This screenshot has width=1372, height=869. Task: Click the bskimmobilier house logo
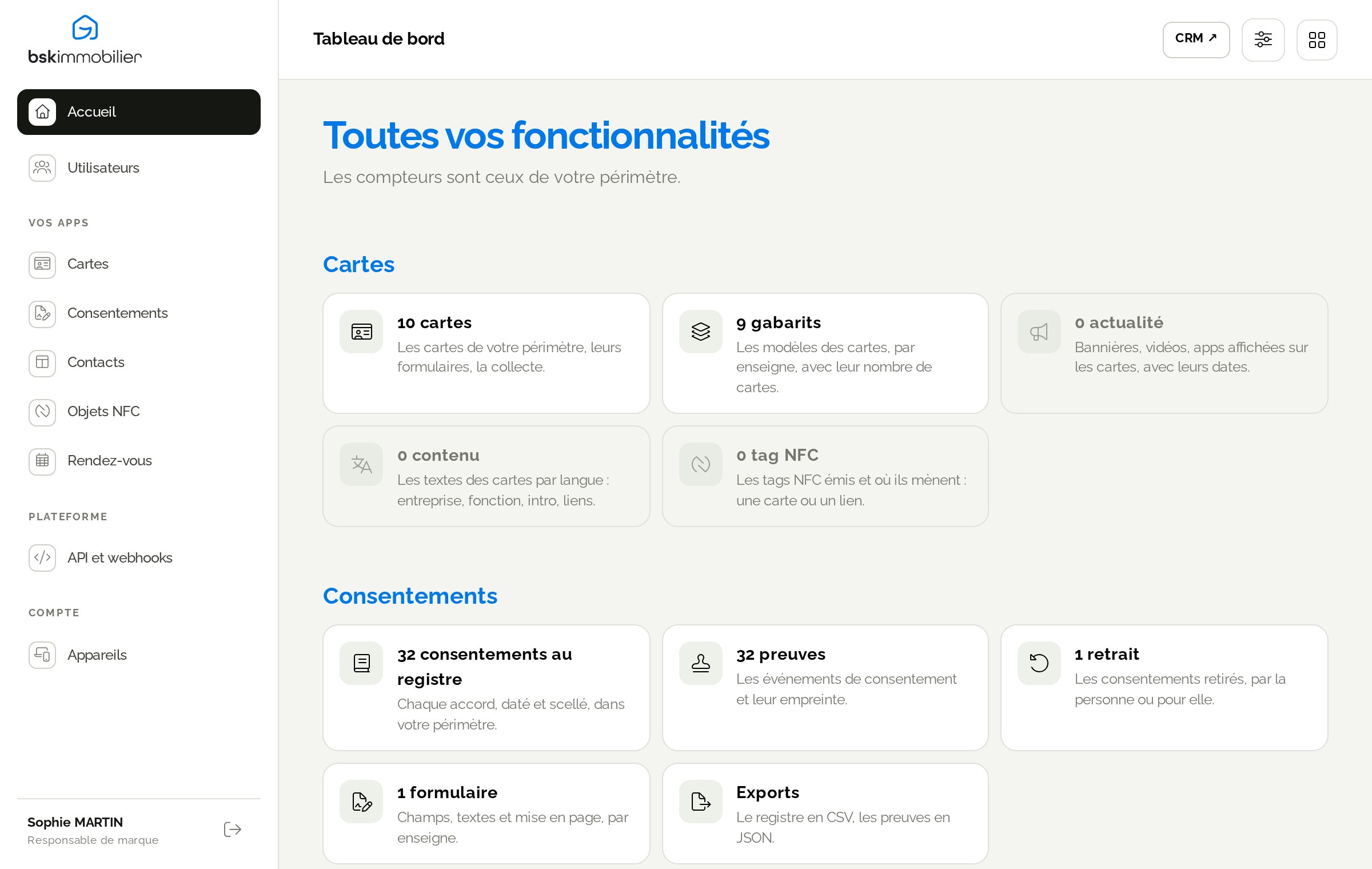[85, 27]
